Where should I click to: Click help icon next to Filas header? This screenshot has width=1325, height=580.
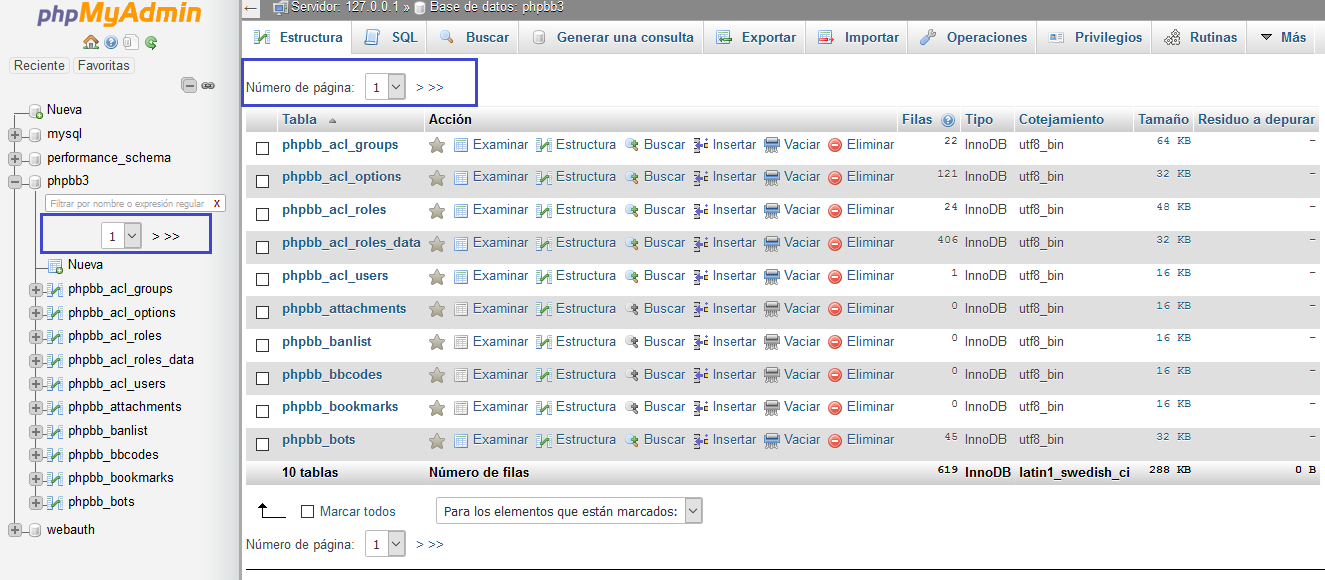(x=948, y=120)
